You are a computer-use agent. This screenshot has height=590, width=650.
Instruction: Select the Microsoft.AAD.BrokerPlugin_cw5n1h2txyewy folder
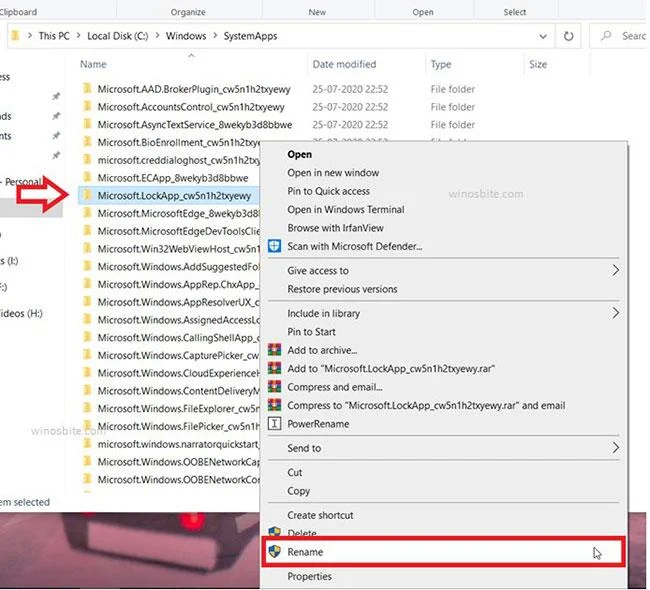pyautogui.click(x=194, y=89)
